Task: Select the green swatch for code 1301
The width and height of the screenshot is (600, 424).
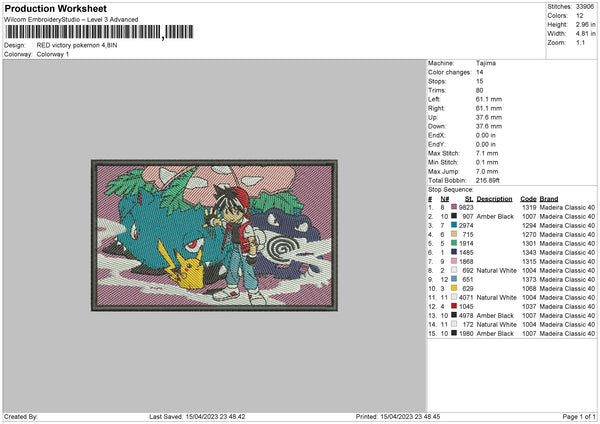Action: pos(454,243)
